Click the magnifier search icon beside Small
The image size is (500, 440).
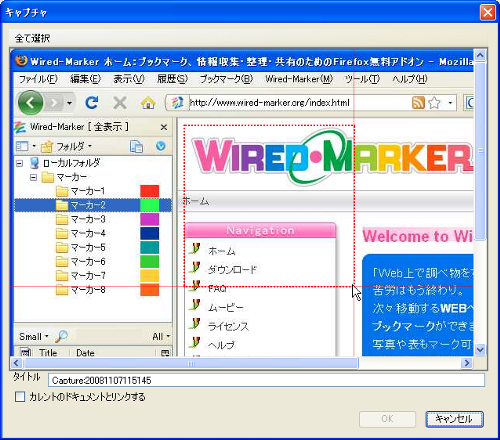coord(61,336)
